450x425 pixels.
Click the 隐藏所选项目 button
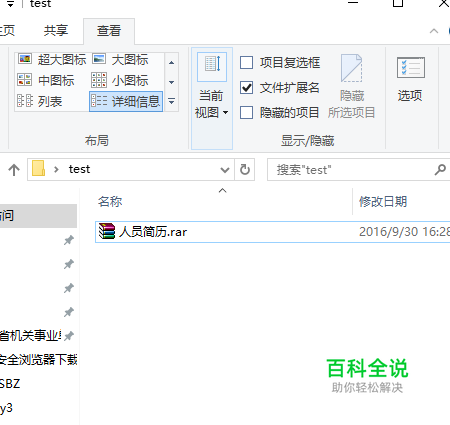coord(352,87)
